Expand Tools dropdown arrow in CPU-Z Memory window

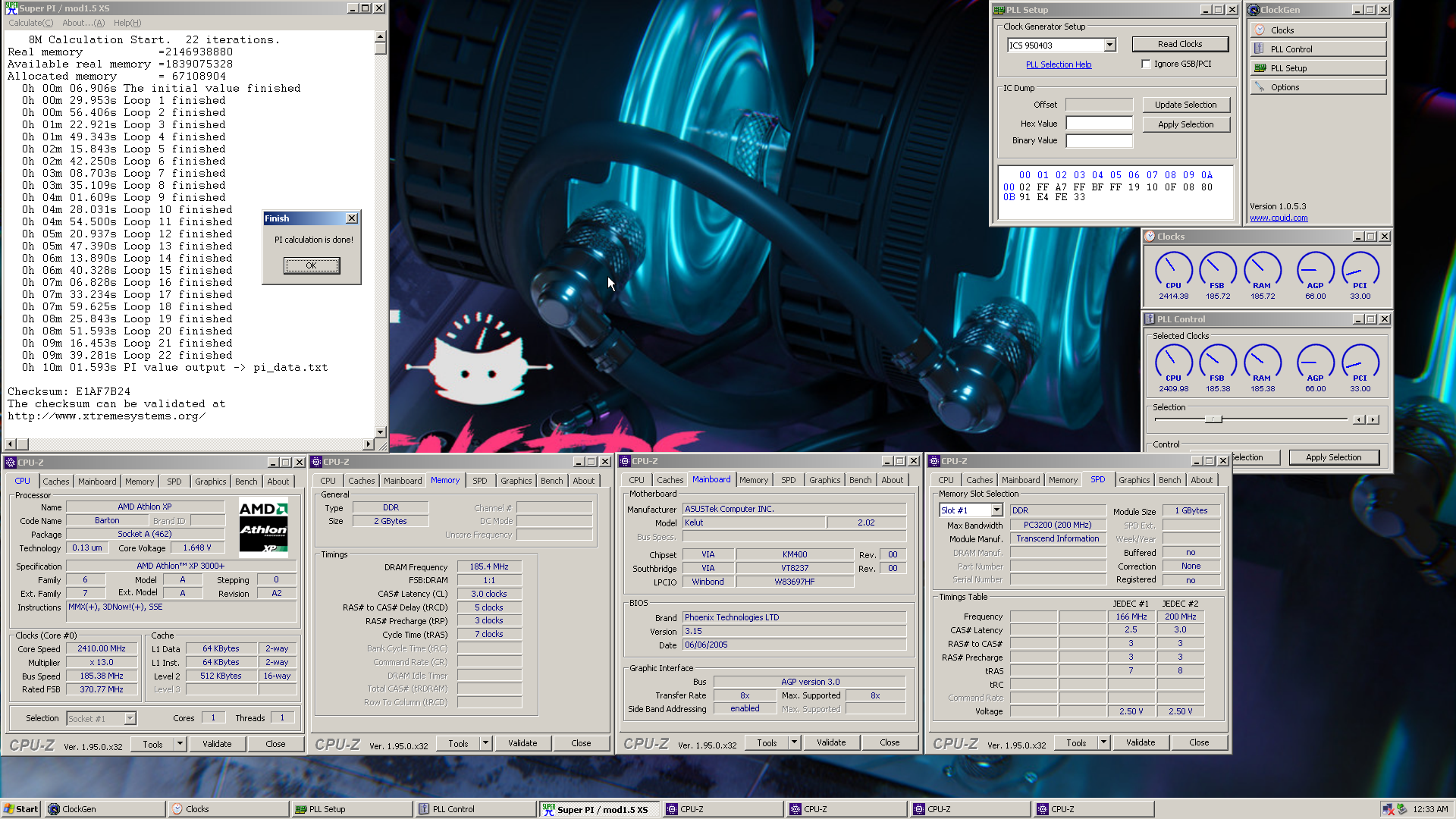485,743
